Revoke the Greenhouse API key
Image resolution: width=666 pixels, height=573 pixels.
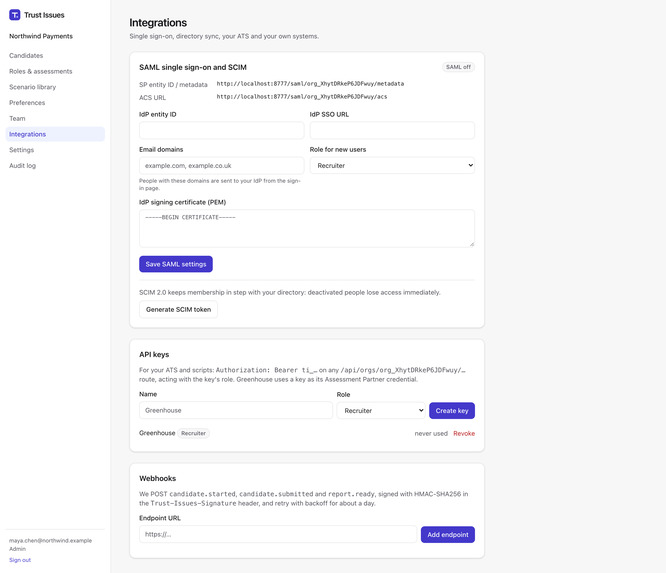[x=464, y=434]
